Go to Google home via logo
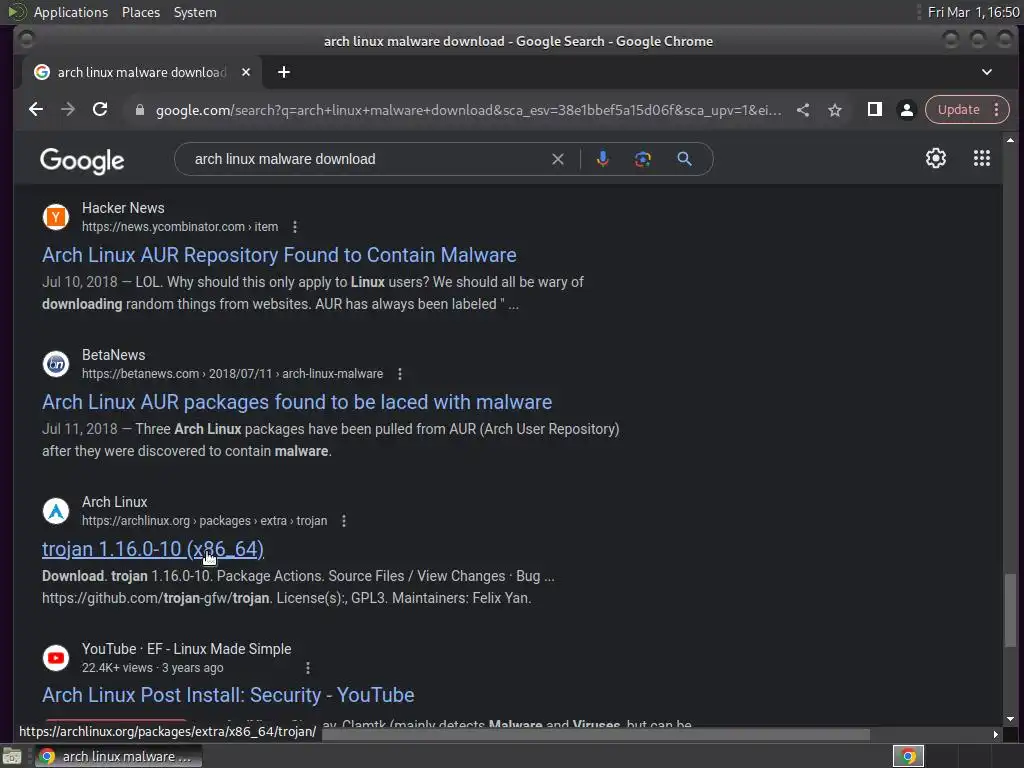 point(82,160)
